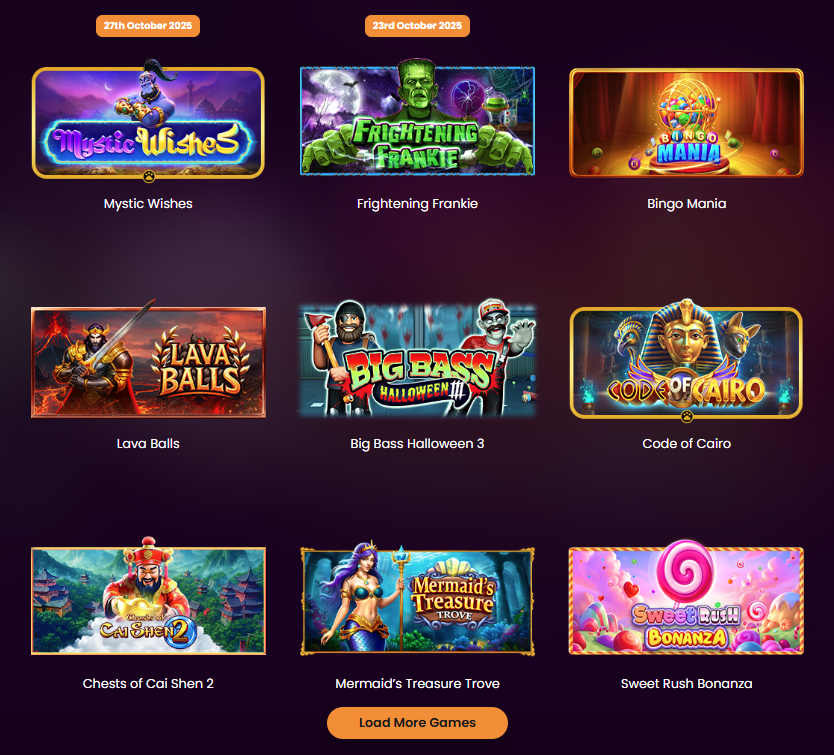Click the paw icon under Mystic Wishes

click(x=149, y=176)
